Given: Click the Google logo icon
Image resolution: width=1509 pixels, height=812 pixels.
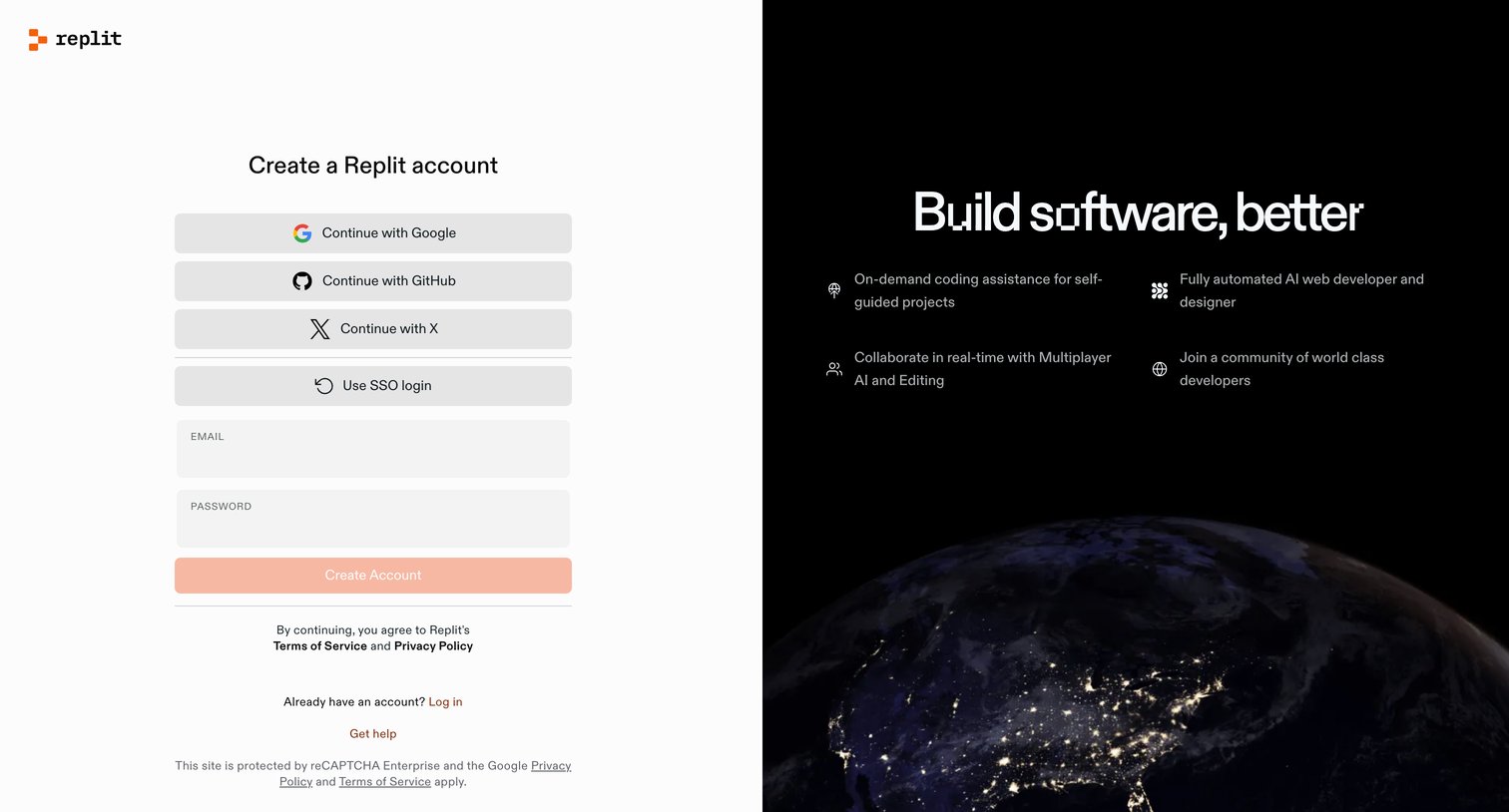Looking at the screenshot, I should pyautogui.click(x=302, y=233).
